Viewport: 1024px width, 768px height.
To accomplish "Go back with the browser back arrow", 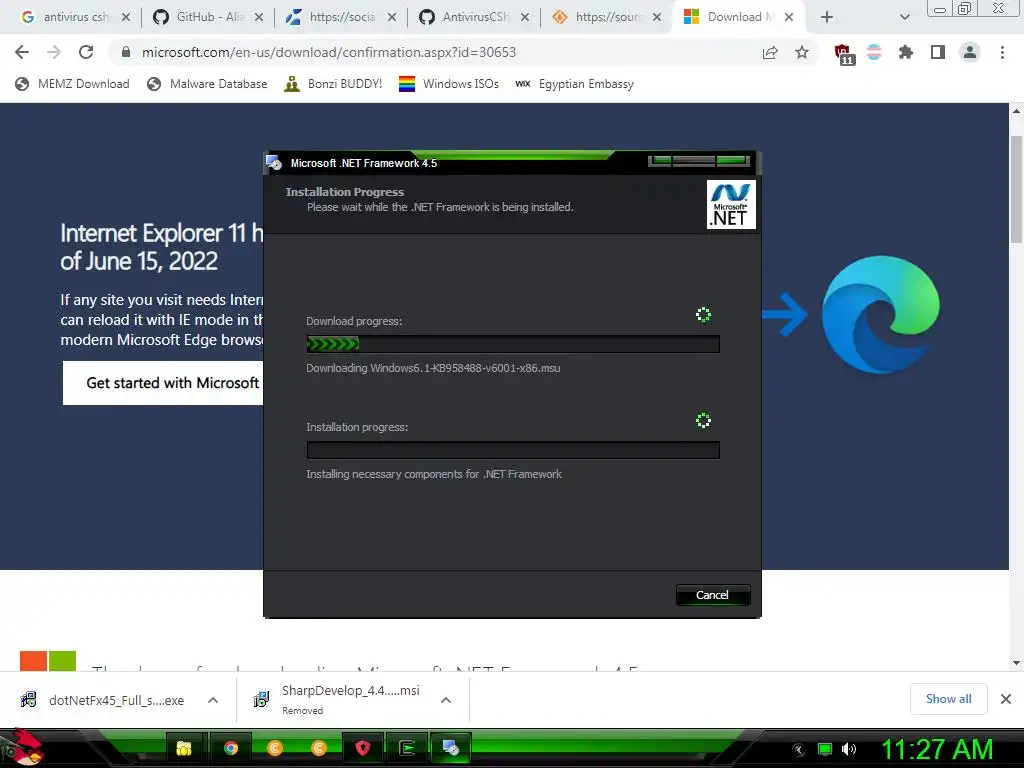I will [22, 52].
